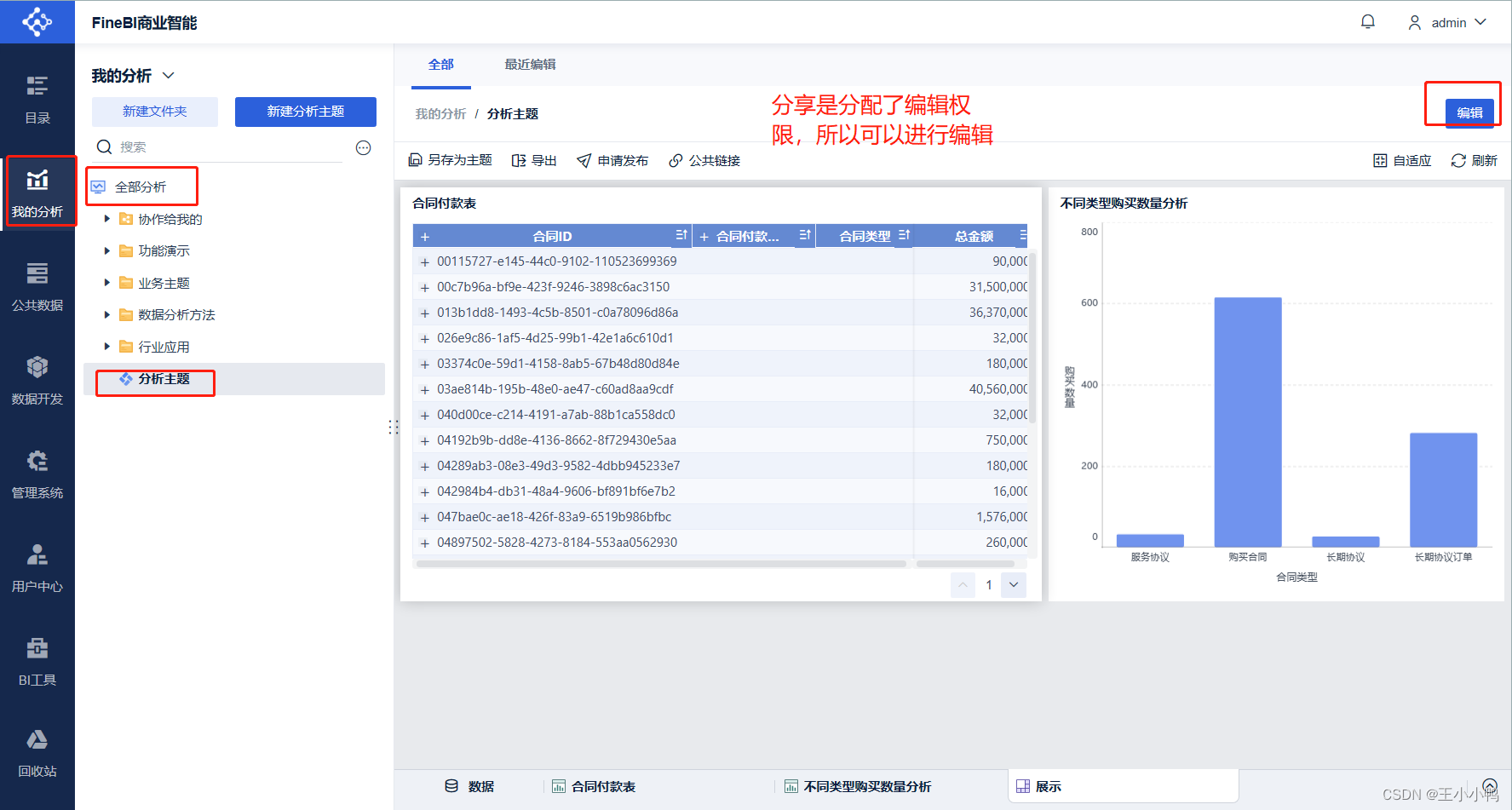Click cell 04897502-5828-4273-8184-553aa0562930
Viewport: 1512px width, 810px height.
point(557,543)
